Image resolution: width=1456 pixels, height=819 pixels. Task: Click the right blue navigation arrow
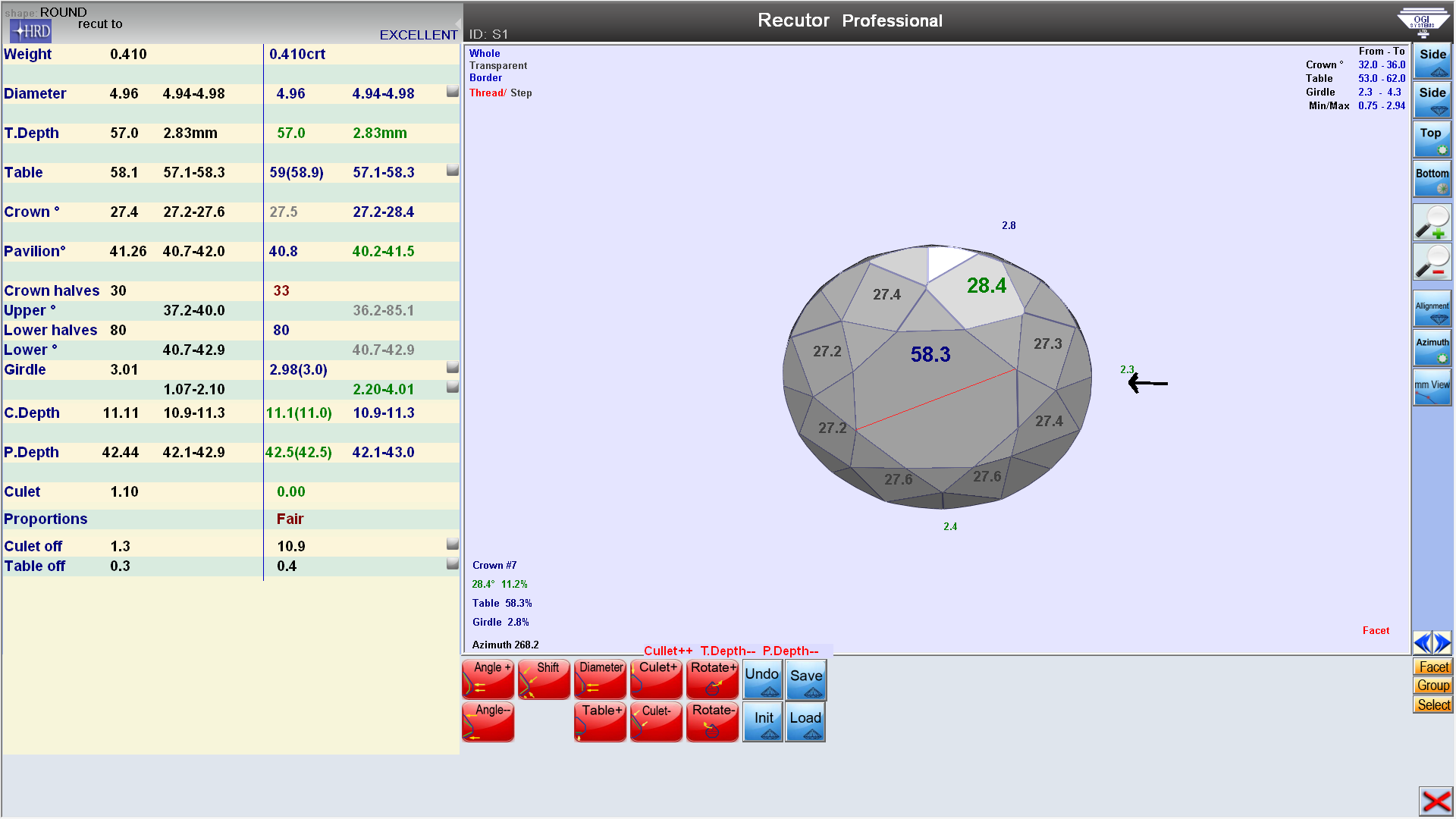click(1442, 643)
